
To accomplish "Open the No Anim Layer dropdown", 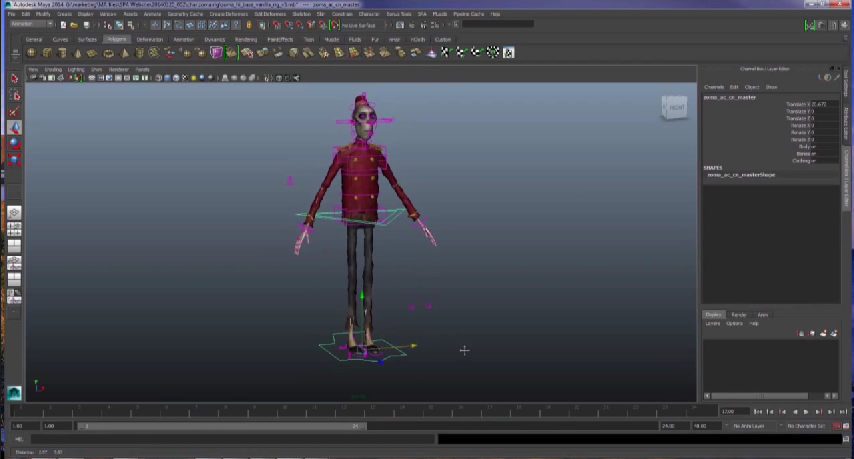I will (750, 426).
